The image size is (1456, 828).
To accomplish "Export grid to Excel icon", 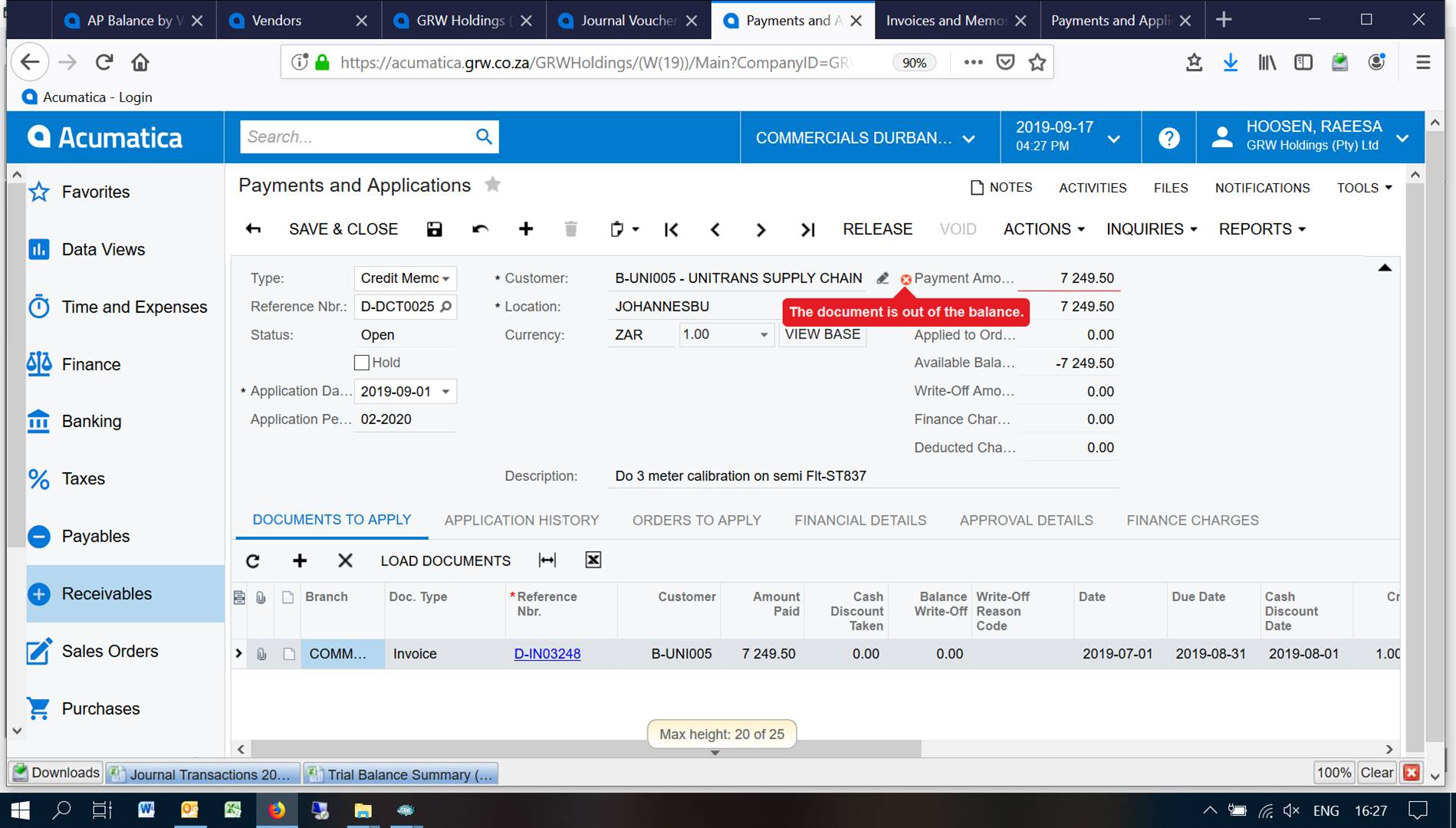I will 593,560.
